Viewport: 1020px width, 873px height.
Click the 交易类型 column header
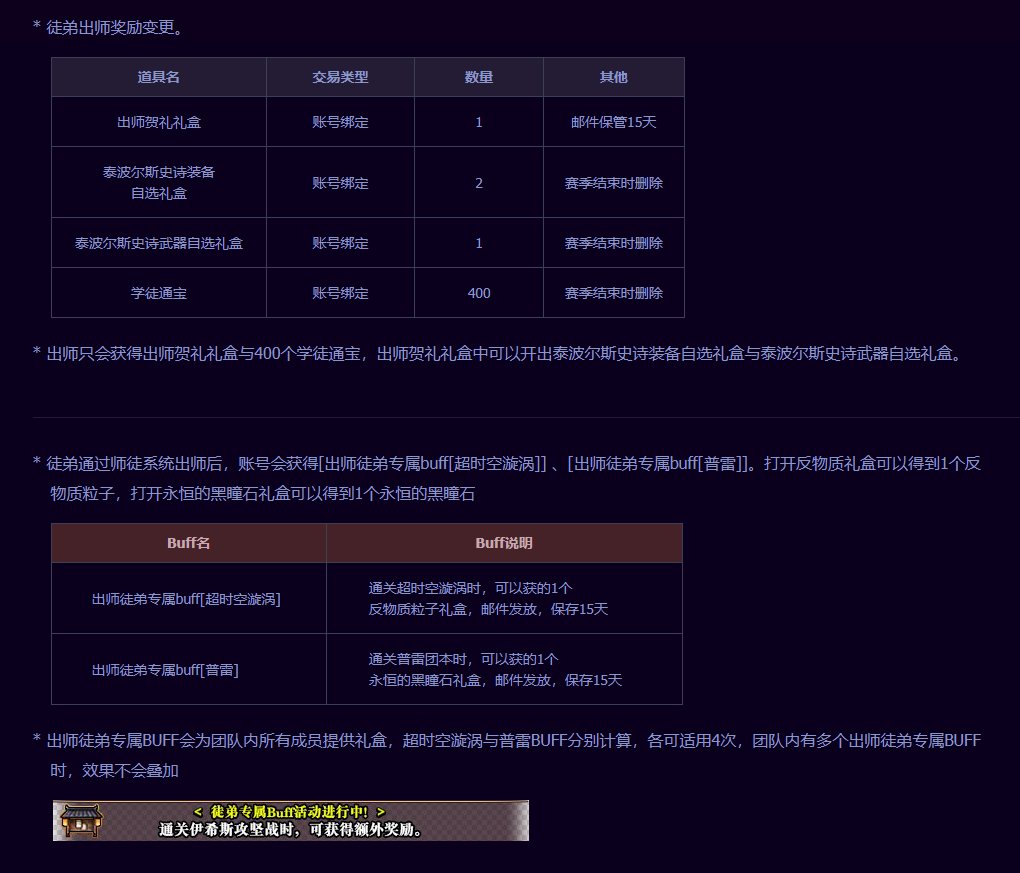point(340,77)
